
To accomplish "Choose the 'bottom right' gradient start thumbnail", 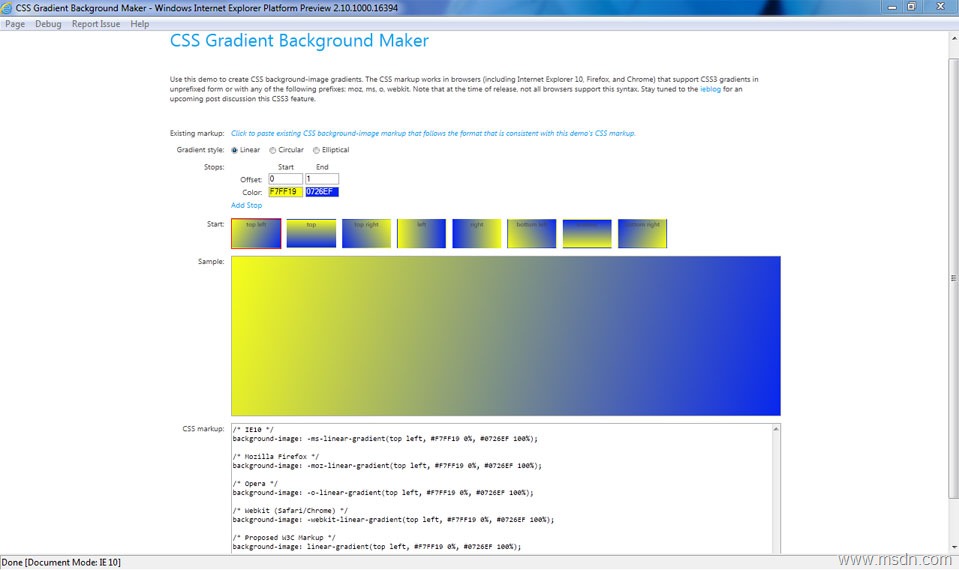I will coord(642,234).
